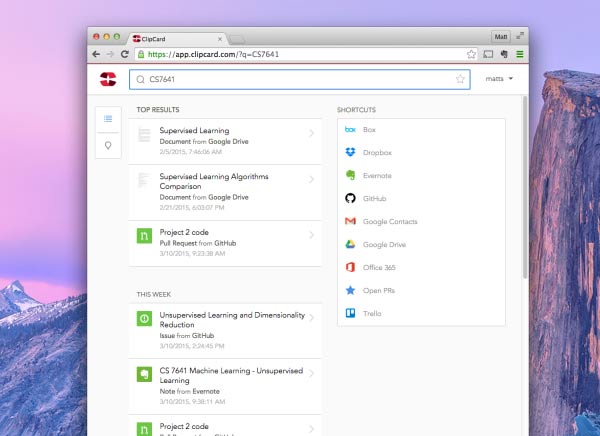Bookmark the page with the address bar star
Screen dimensions: 600x436
click(x=471, y=54)
